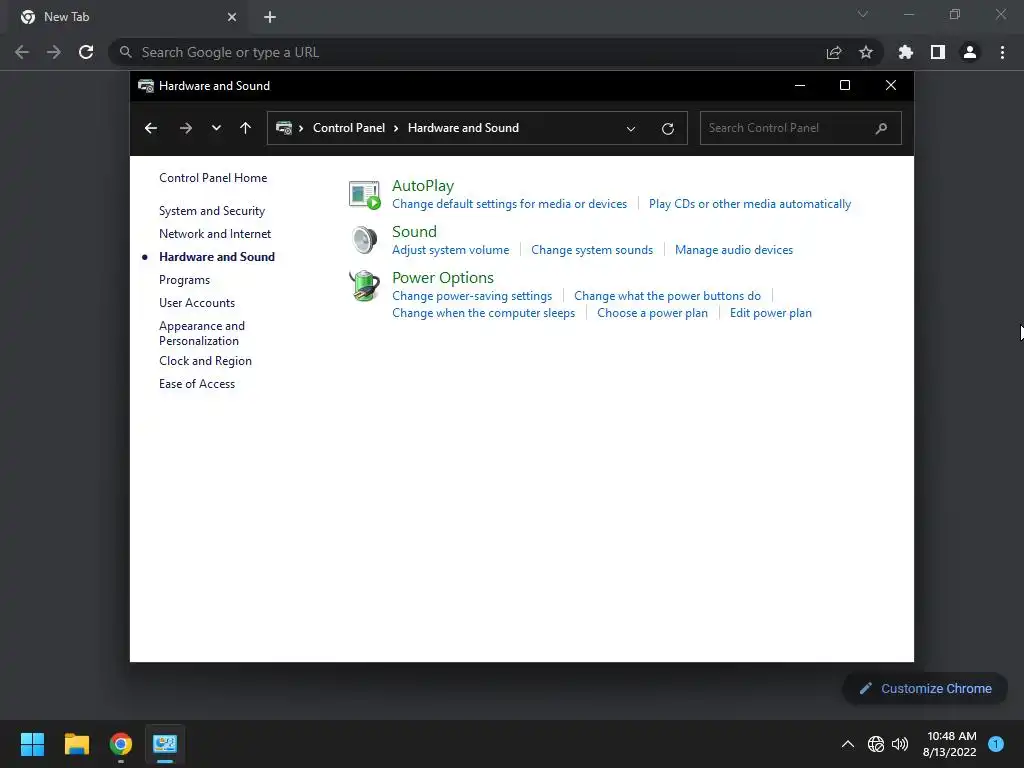The width and height of the screenshot is (1024, 768).
Task: Click the Chrome taskbar icon
Action: (x=121, y=744)
